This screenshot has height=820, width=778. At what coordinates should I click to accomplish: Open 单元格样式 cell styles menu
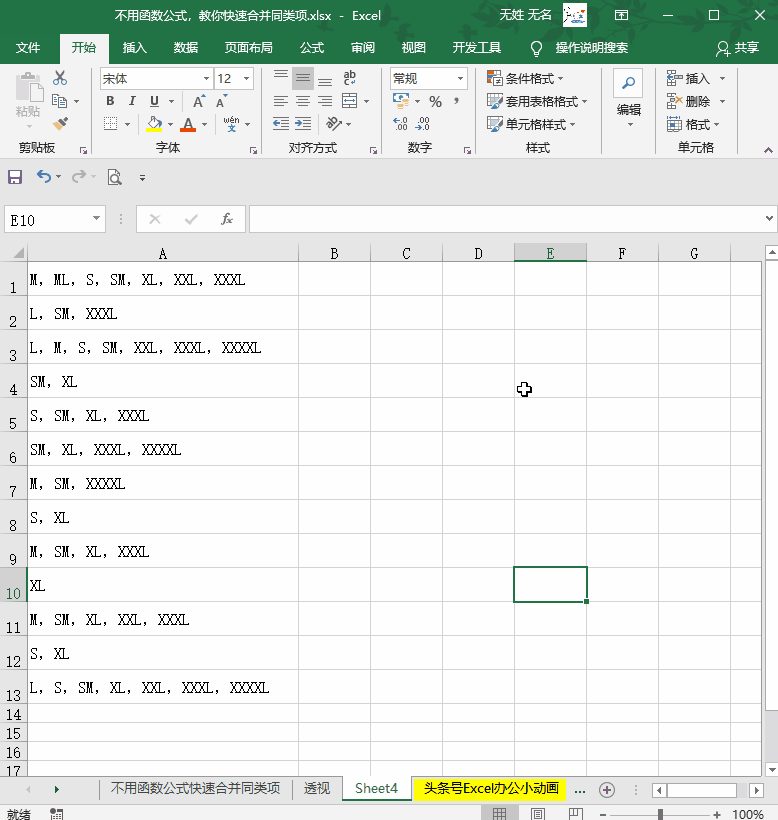[531, 124]
